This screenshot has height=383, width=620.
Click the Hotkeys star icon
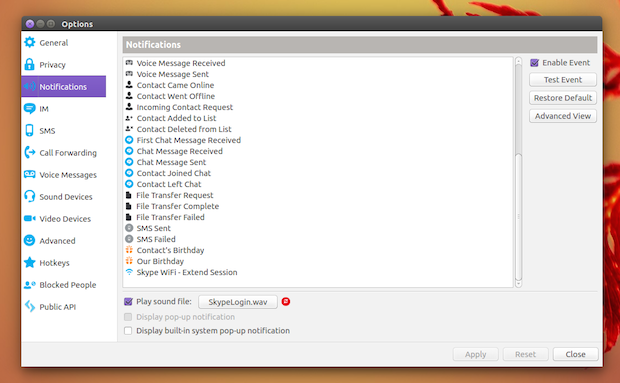[x=30, y=262]
